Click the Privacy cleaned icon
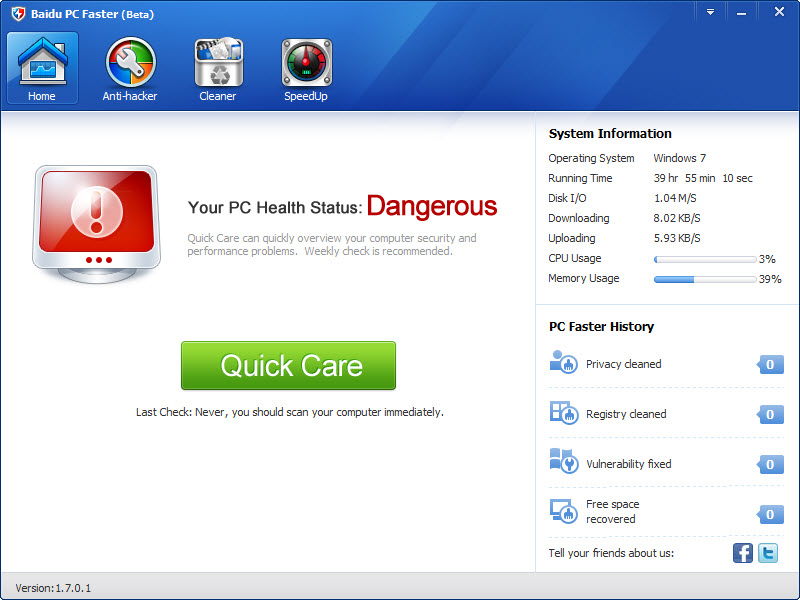This screenshot has width=800, height=600. (x=563, y=363)
